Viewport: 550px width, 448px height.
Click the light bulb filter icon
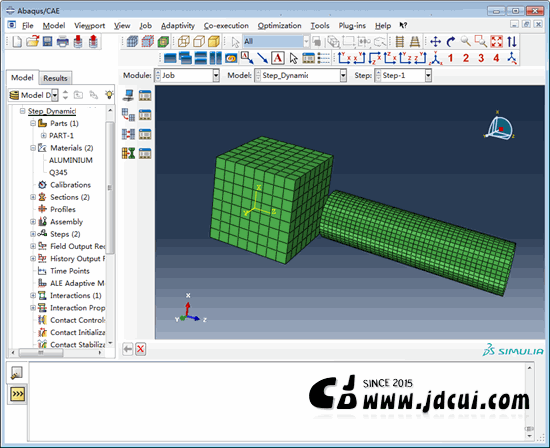(109, 95)
